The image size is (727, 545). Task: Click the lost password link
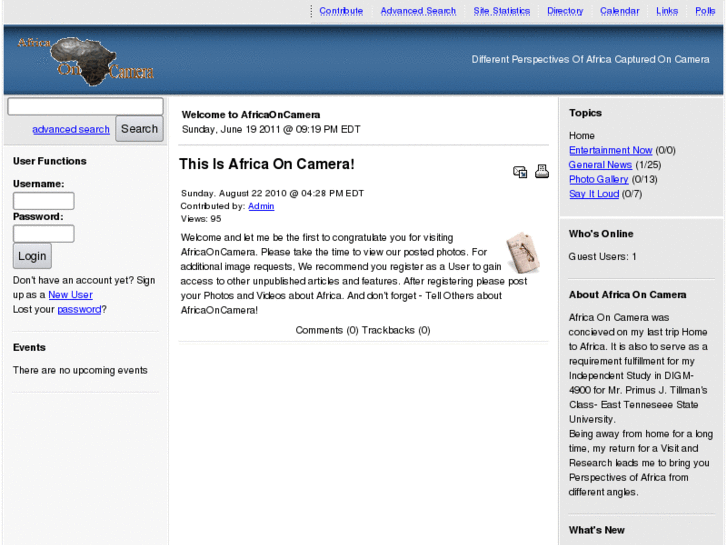[79, 309]
